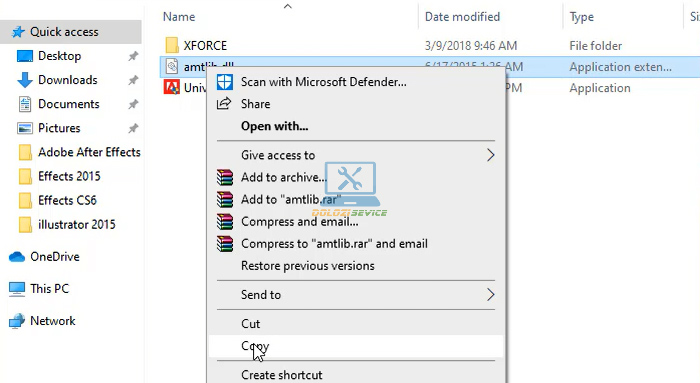Unpin Downloads using its pin icon
The image size is (700, 383).
pos(133,80)
